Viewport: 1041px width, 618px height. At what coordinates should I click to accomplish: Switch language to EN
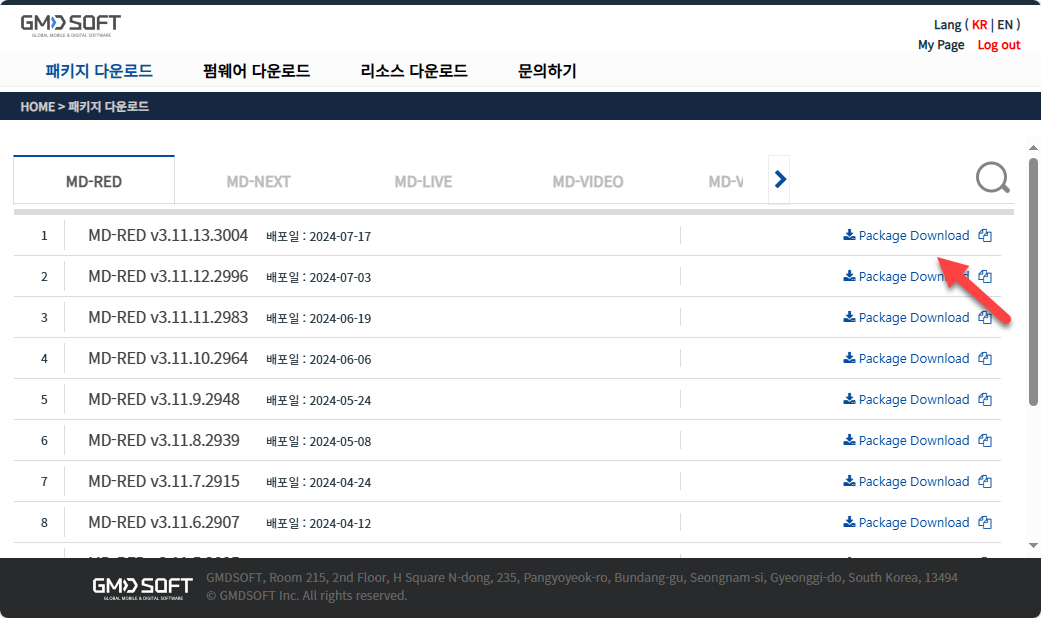1005,25
